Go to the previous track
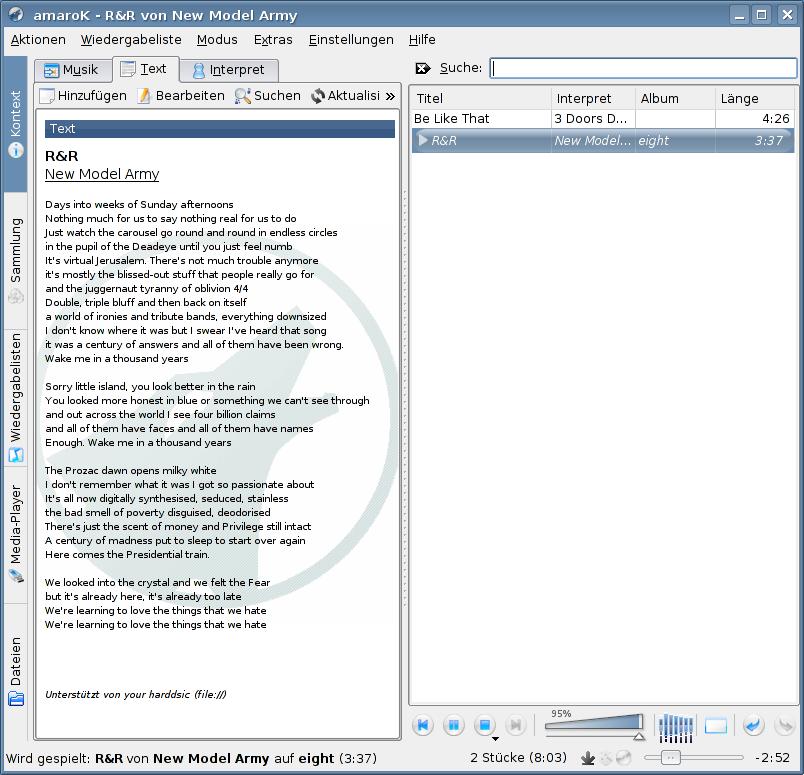The width and height of the screenshot is (804, 775). pyautogui.click(x=423, y=725)
